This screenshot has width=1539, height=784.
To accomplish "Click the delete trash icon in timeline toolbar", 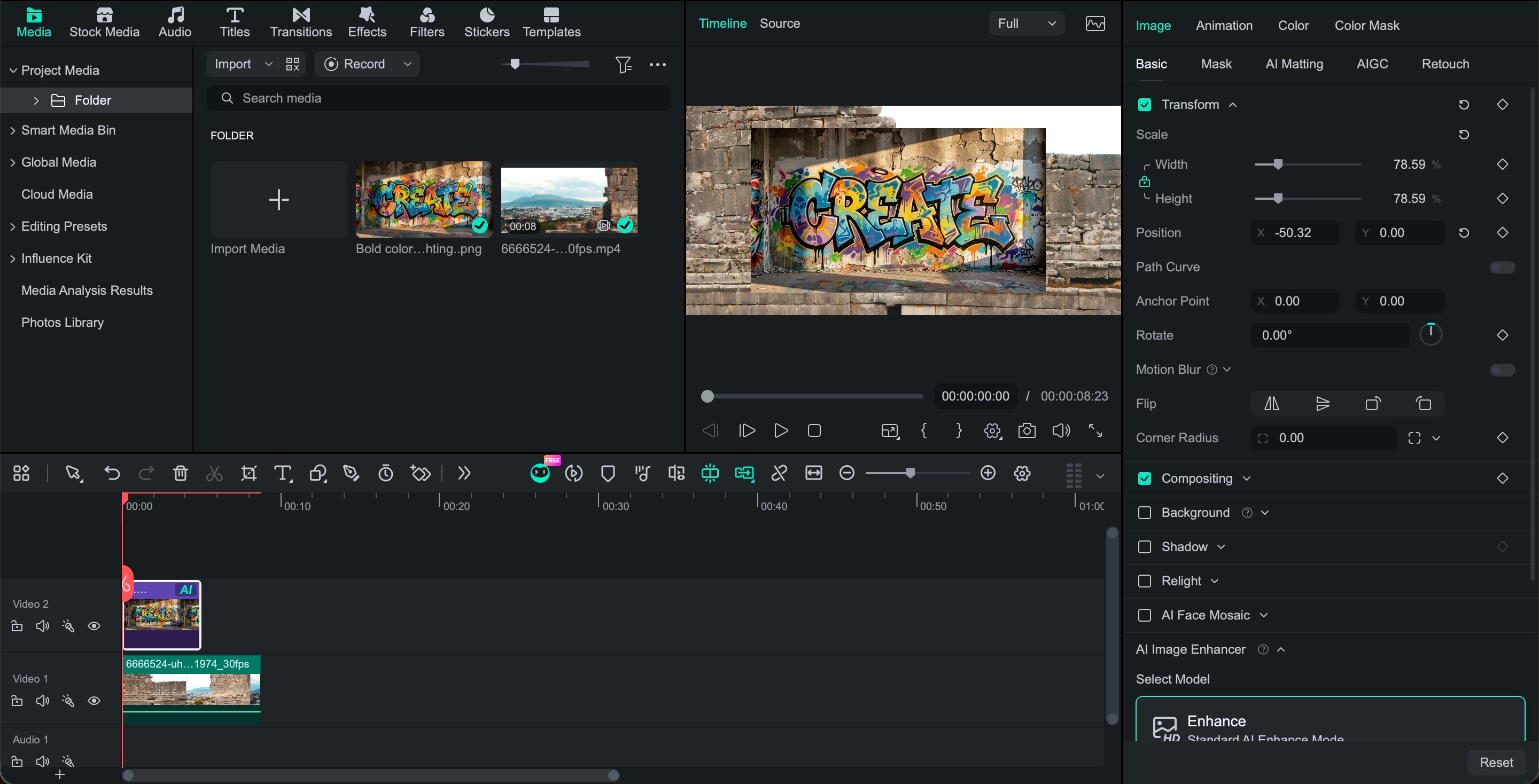I will 180,474.
